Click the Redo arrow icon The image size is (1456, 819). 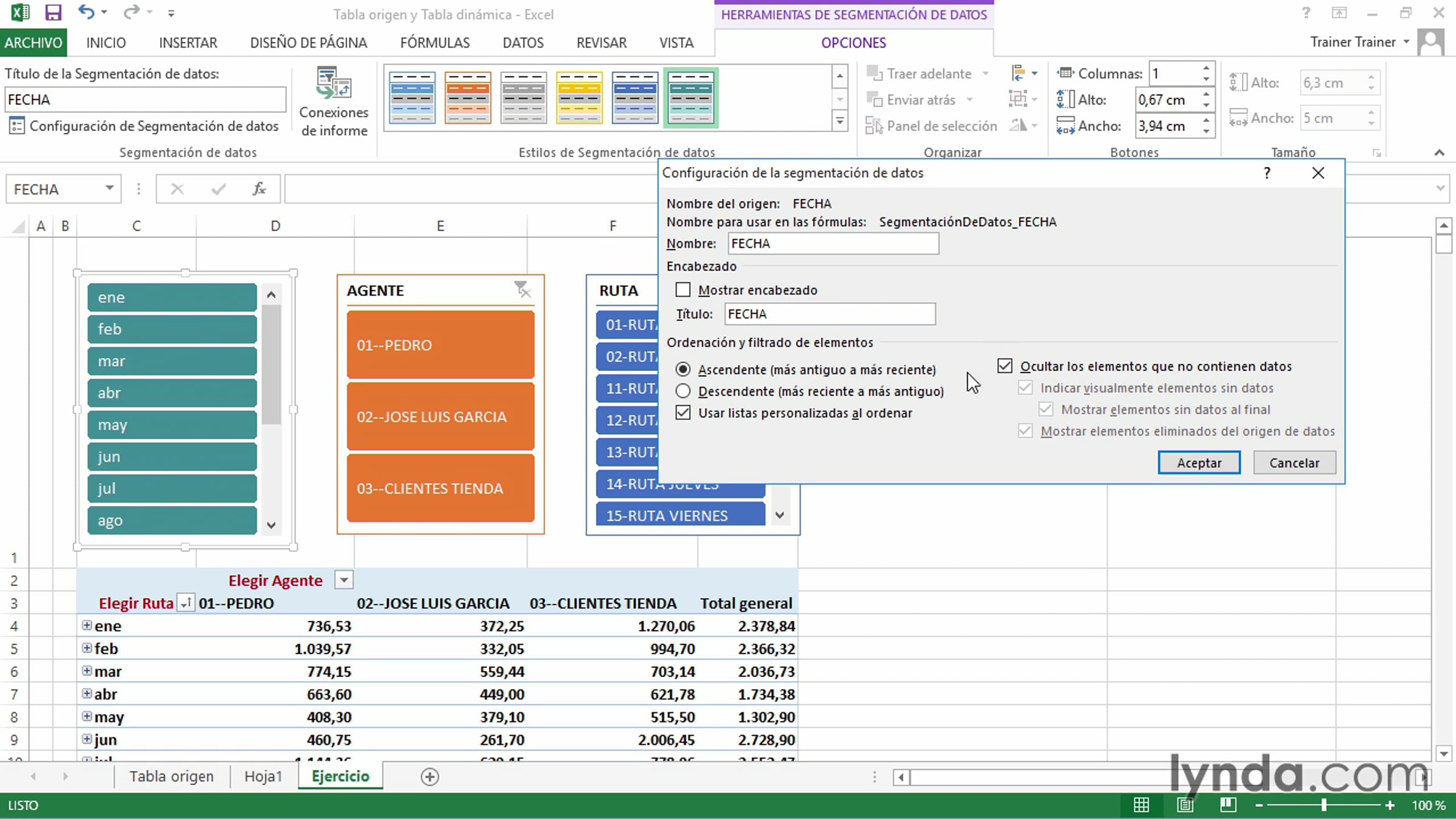(131, 12)
